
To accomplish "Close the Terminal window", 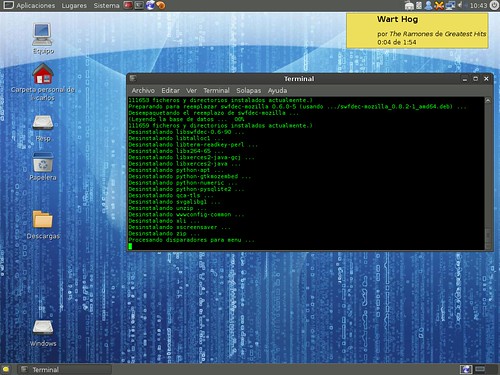I will pyautogui.click(x=486, y=79).
